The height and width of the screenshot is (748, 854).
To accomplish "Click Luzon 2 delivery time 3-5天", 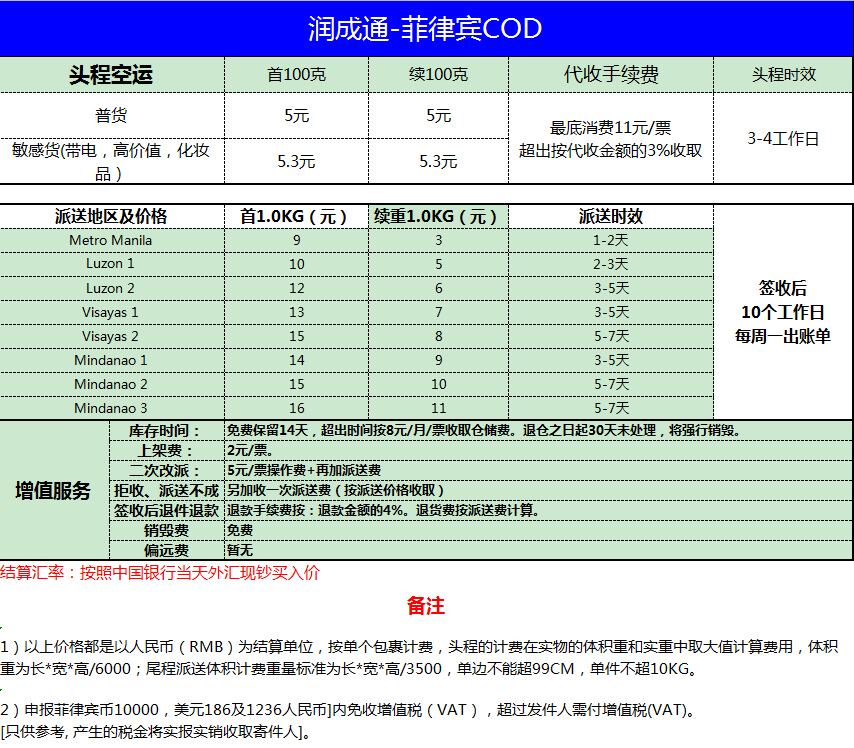I will pos(611,288).
